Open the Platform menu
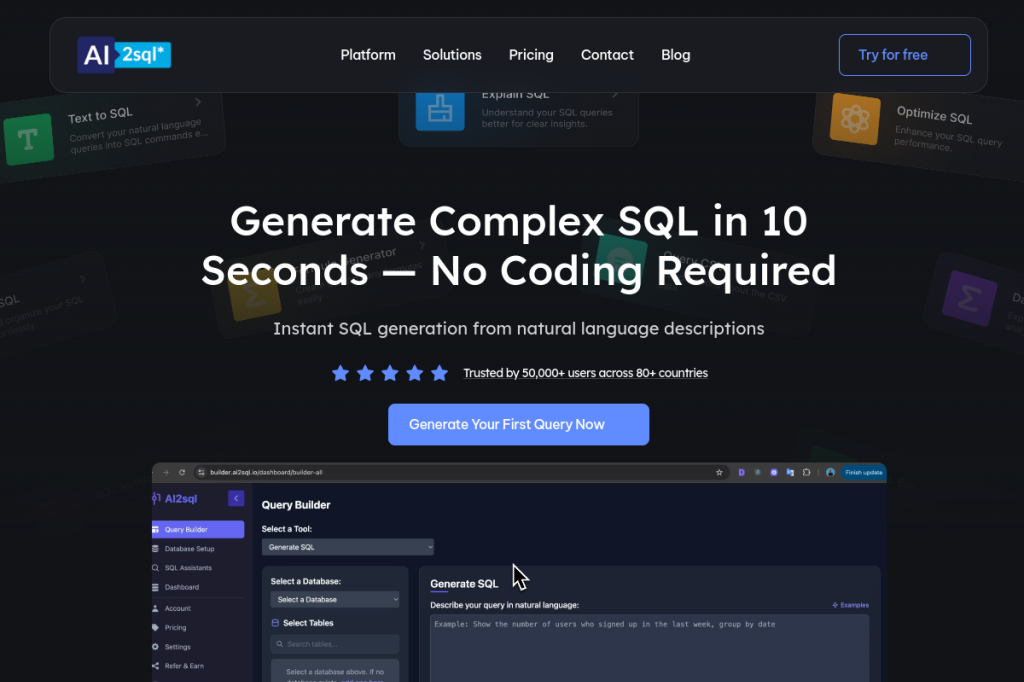Image resolution: width=1024 pixels, height=682 pixels. (368, 55)
